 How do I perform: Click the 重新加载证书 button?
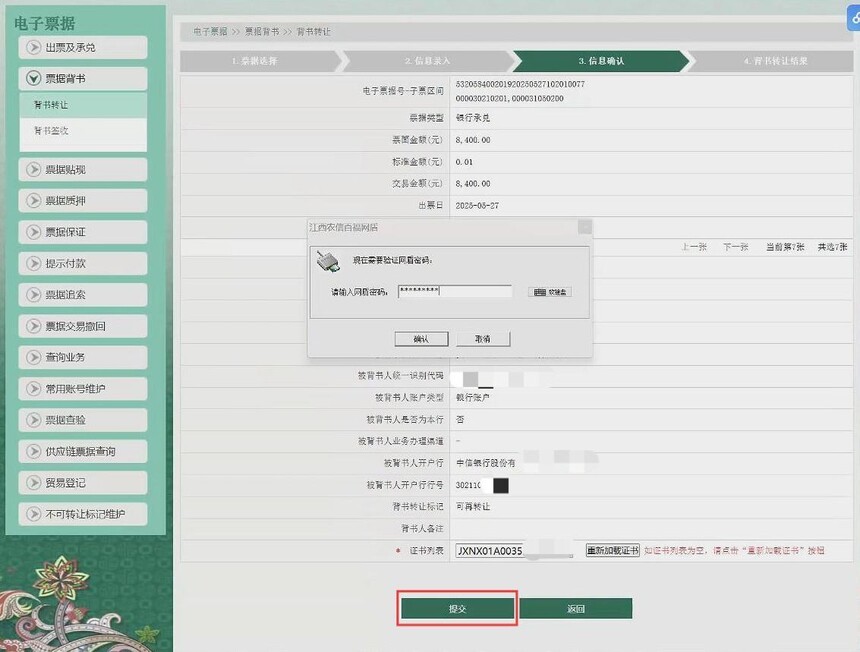pos(613,550)
